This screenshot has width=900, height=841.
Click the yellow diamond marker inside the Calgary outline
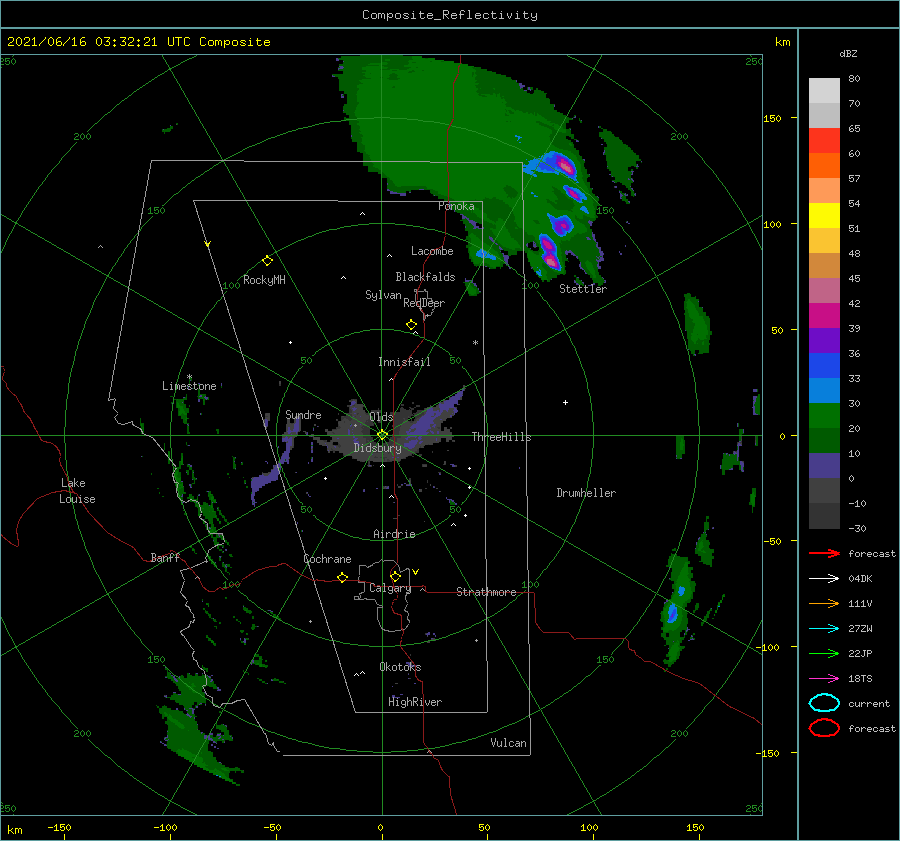[395, 576]
